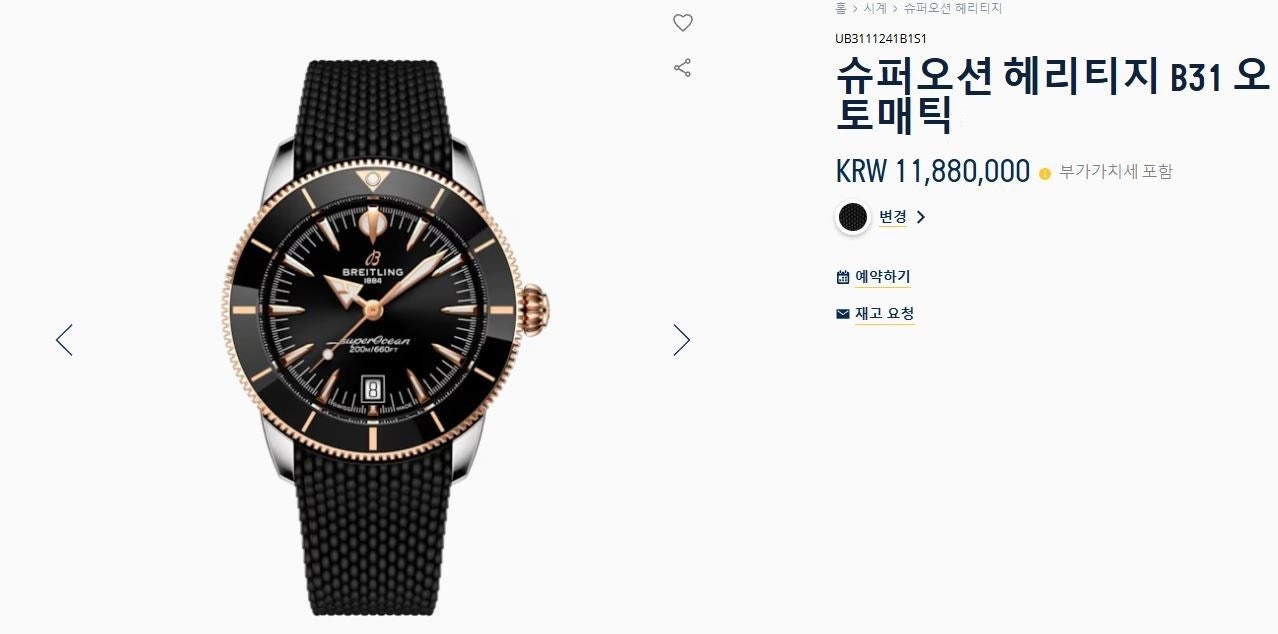
Task: Show previous product image with left arrow
Action: click(x=64, y=340)
